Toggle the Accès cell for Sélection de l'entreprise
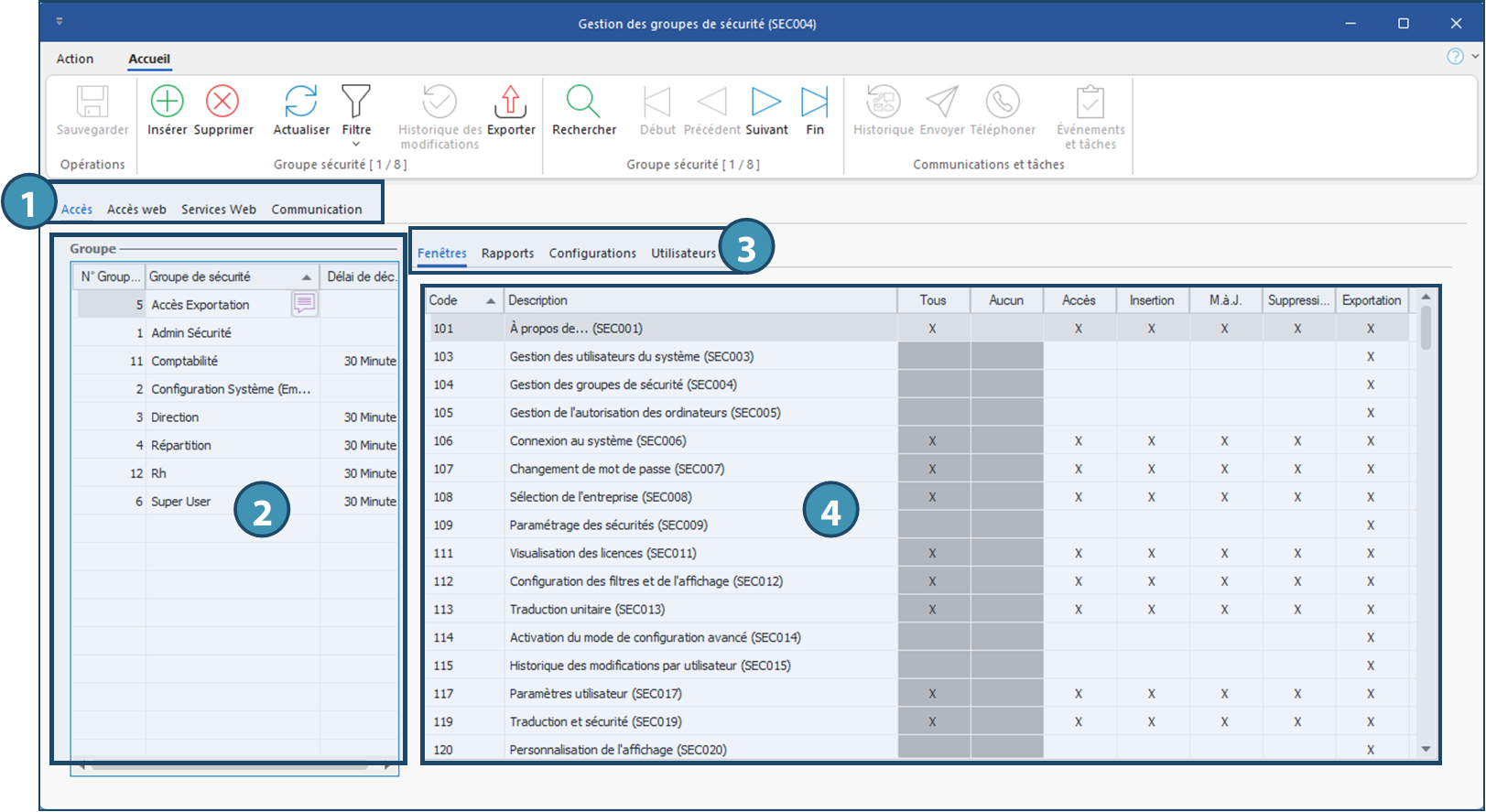The width and height of the screenshot is (1486, 812). pos(1079,497)
